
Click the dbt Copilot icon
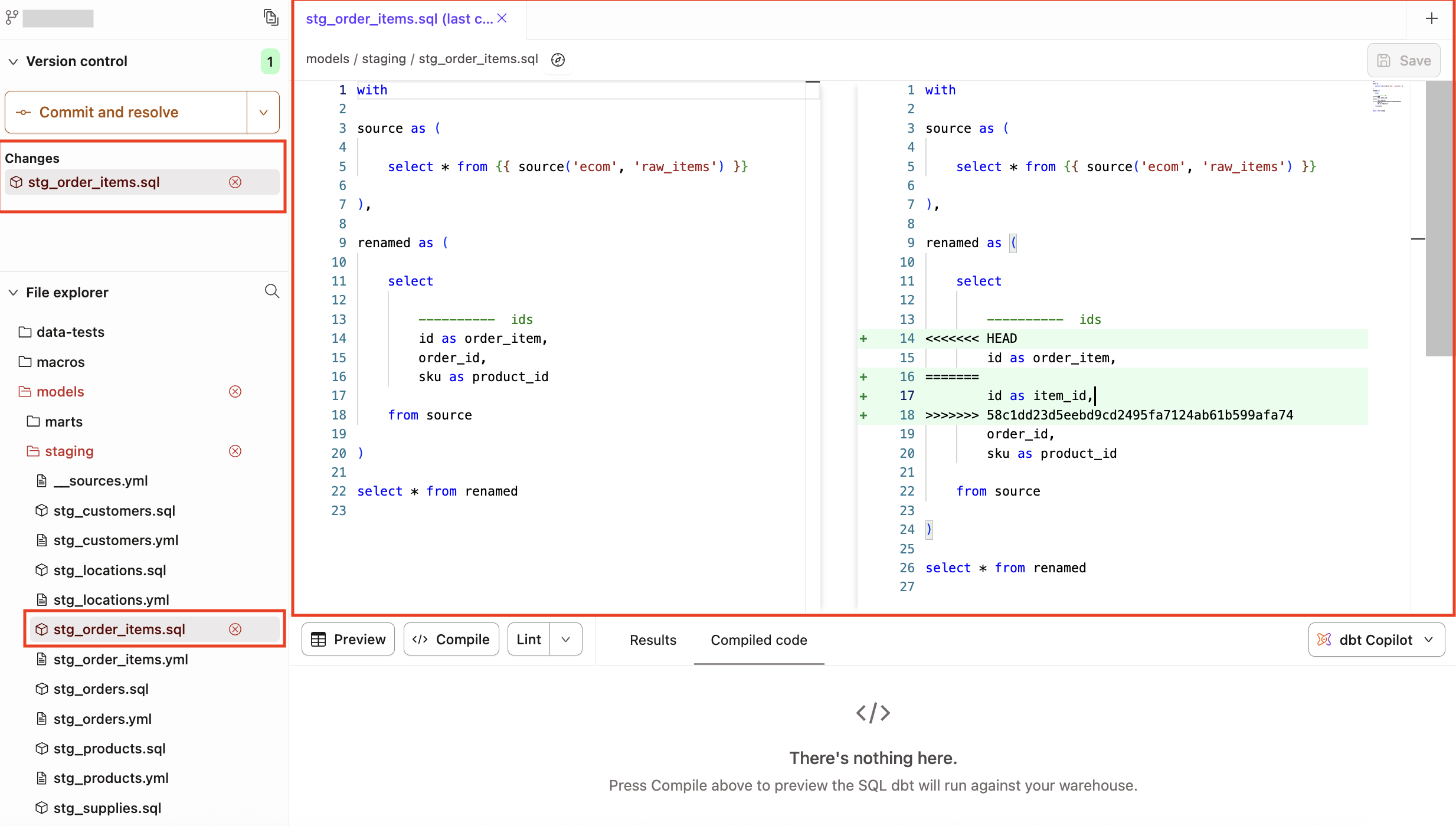1324,640
